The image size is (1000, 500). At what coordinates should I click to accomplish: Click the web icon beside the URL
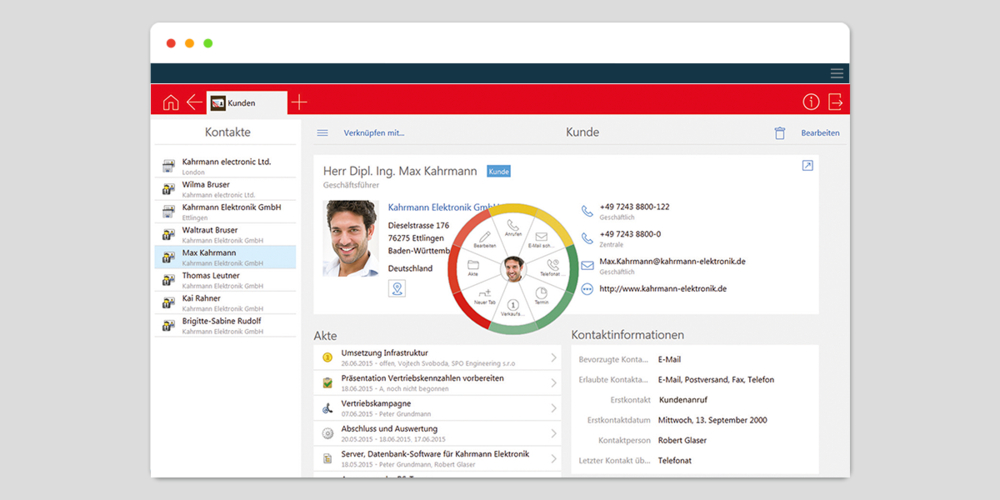pyautogui.click(x=587, y=289)
